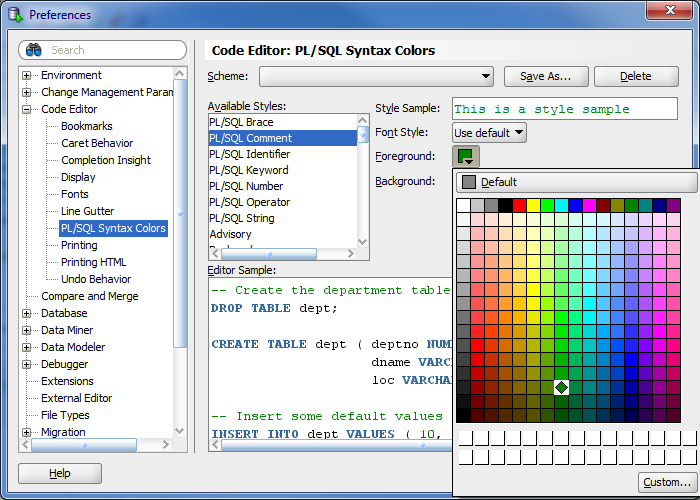Click the Foreground color picker button
700x500 pixels.
click(x=466, y=157)
